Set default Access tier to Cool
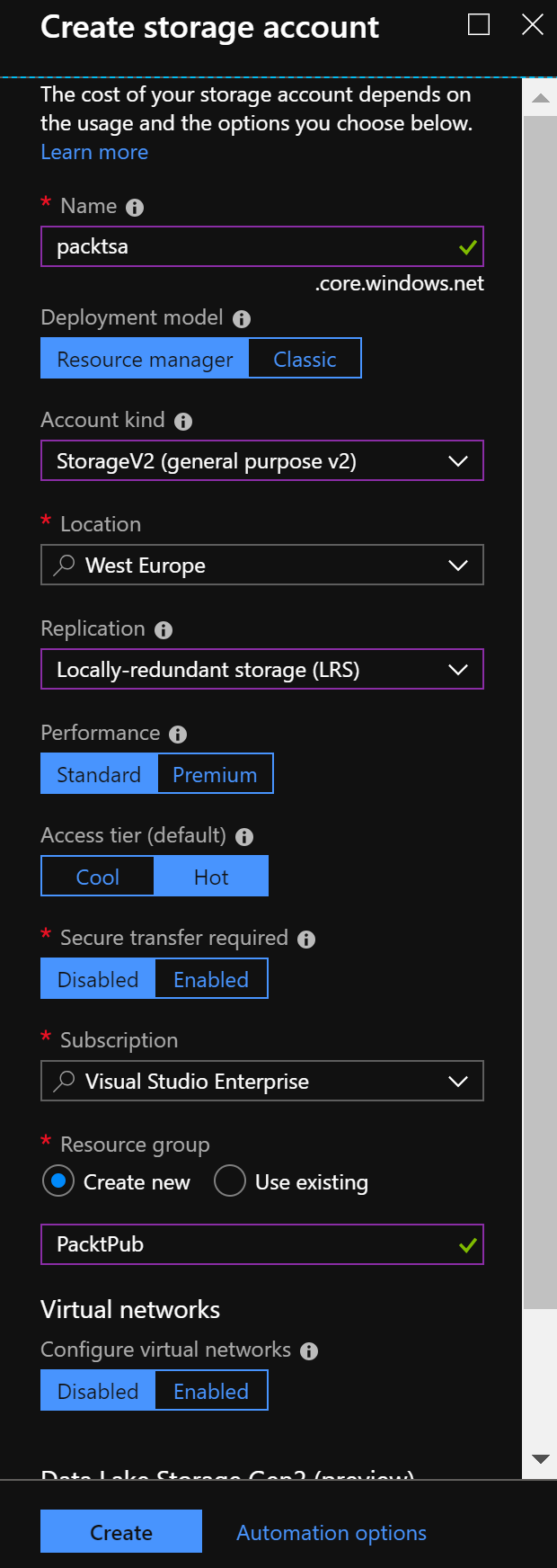Screen dimensions: 557x1568 pos(98,877)
